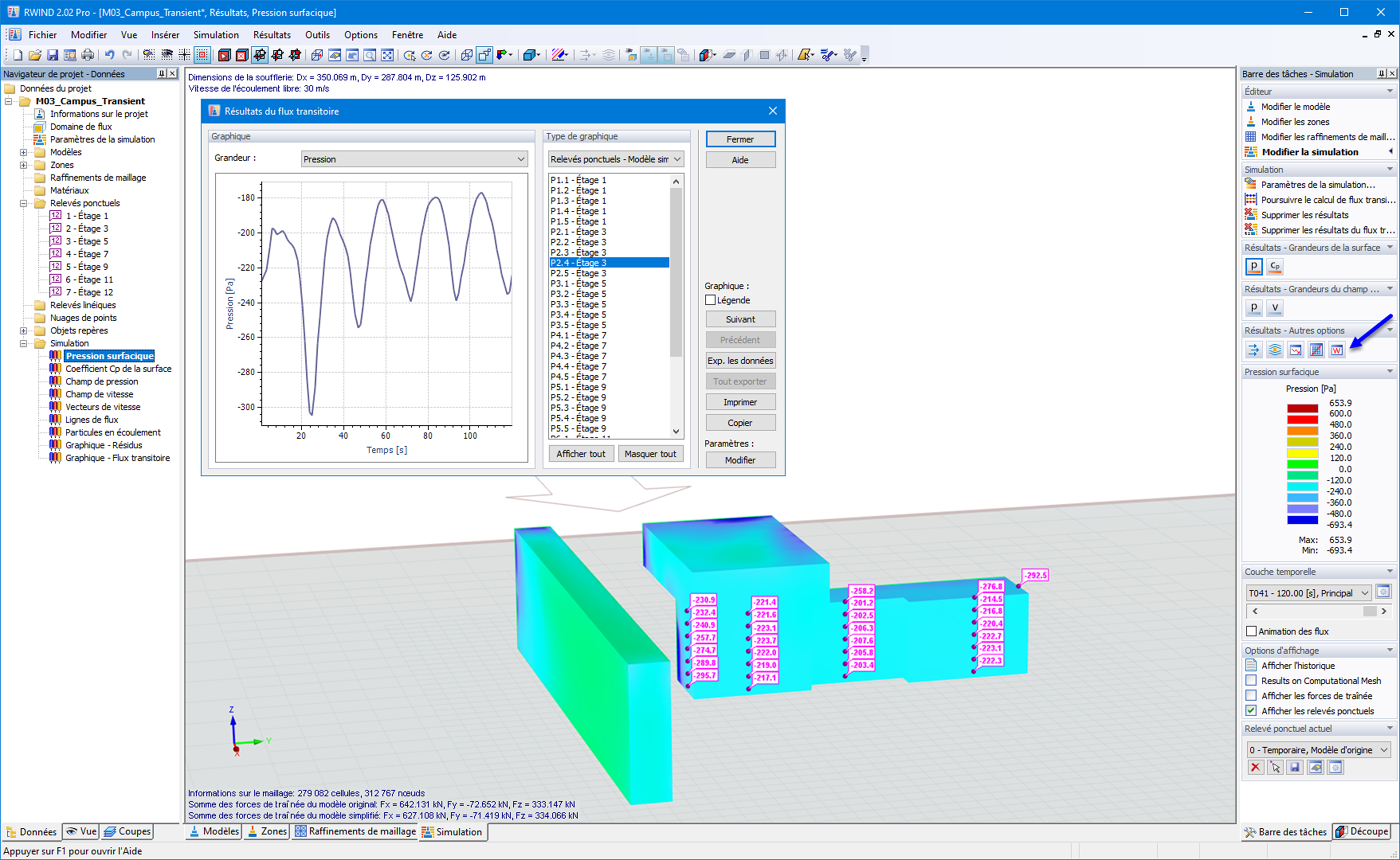1400x860 pixels.
Task: Open the time layer dropdown T041 - 120.00 [s]
Action: coord(1308,593)
